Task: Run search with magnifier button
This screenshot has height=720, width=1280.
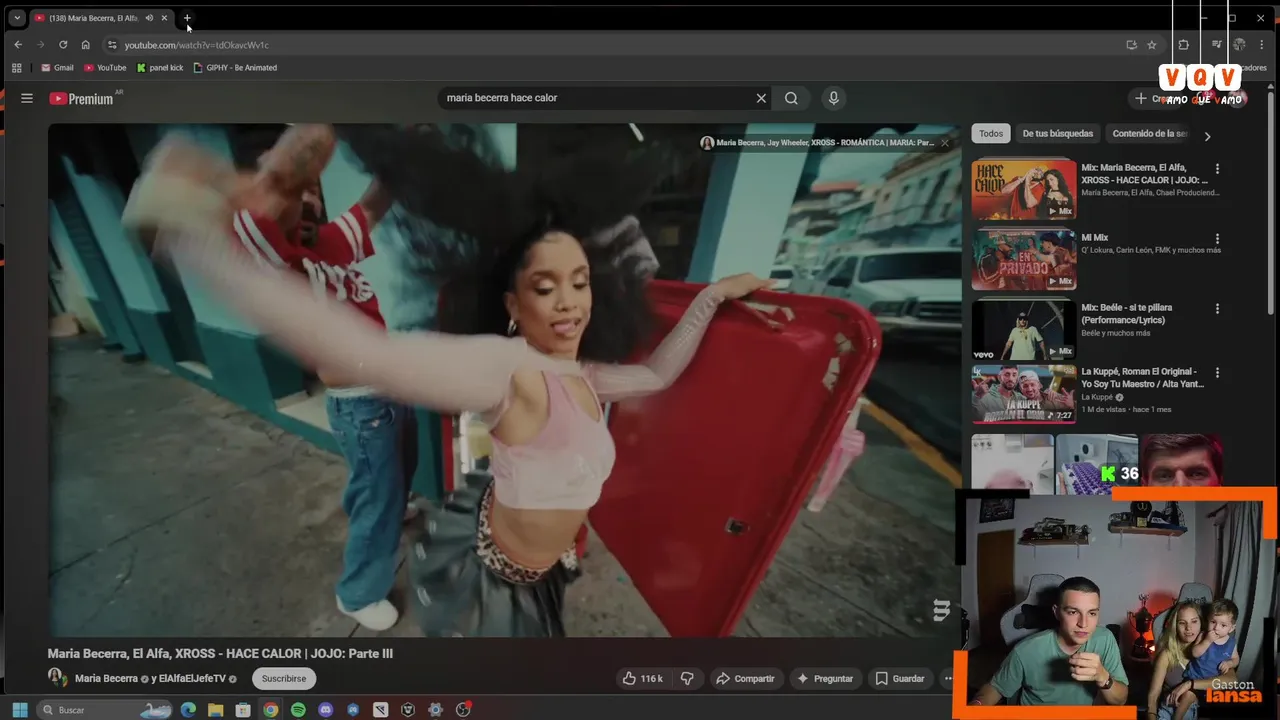Action: [791, 98]
